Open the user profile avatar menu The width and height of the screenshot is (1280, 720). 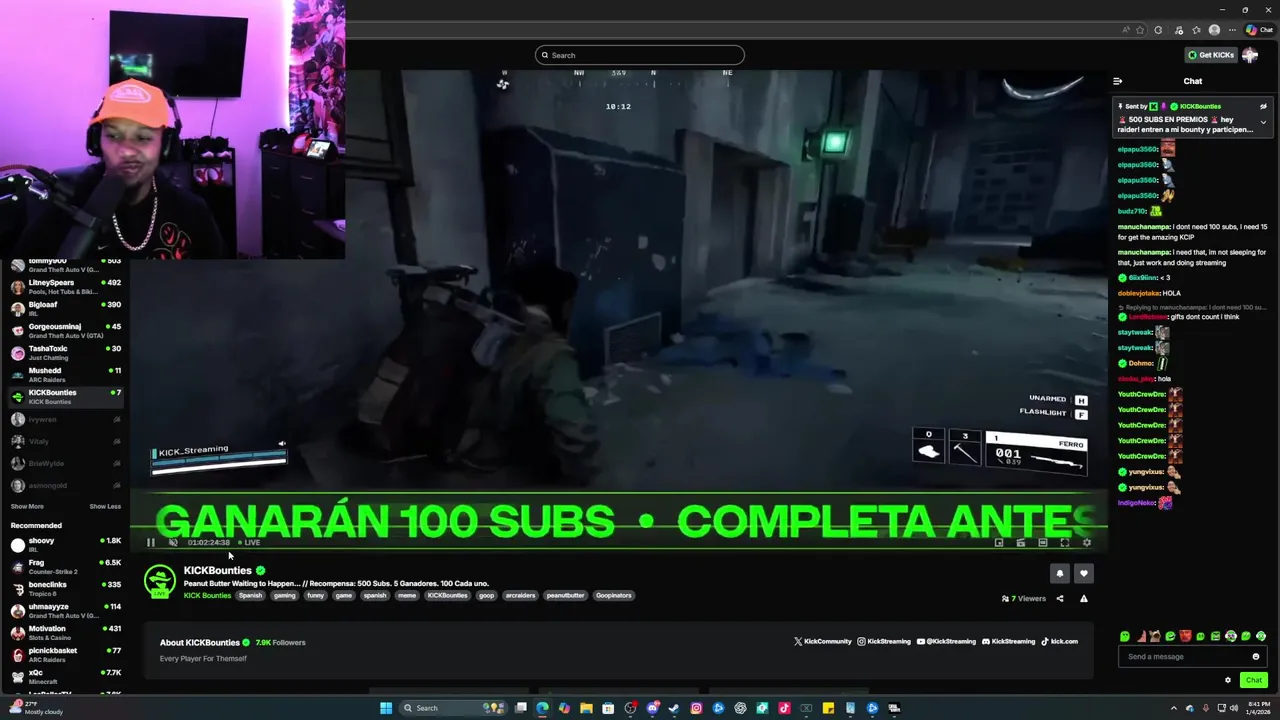(1250, 55)
